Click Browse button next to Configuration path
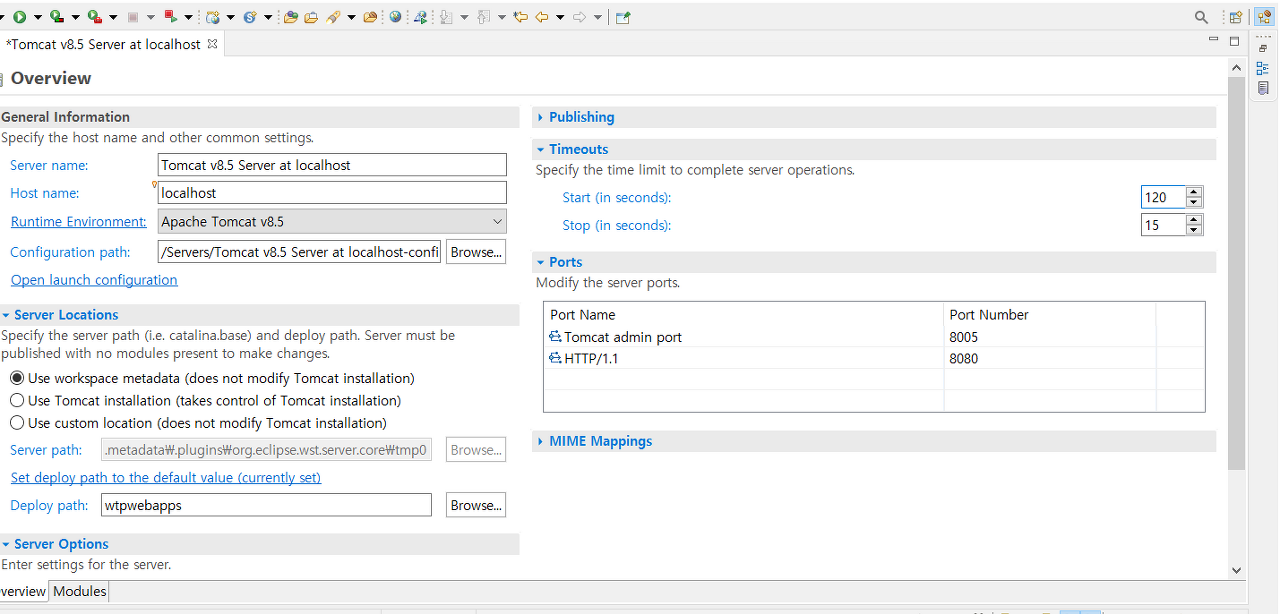 click(476, 252)
